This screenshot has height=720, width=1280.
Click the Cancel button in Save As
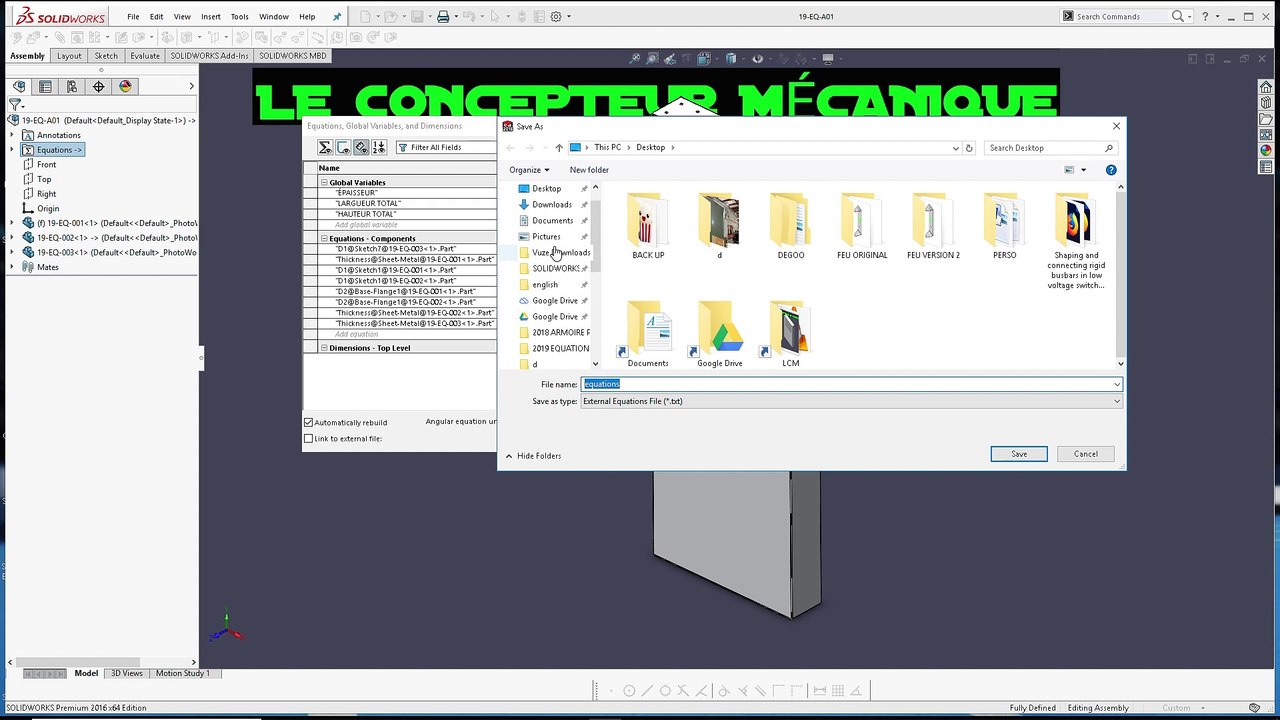pos(1086,454)
